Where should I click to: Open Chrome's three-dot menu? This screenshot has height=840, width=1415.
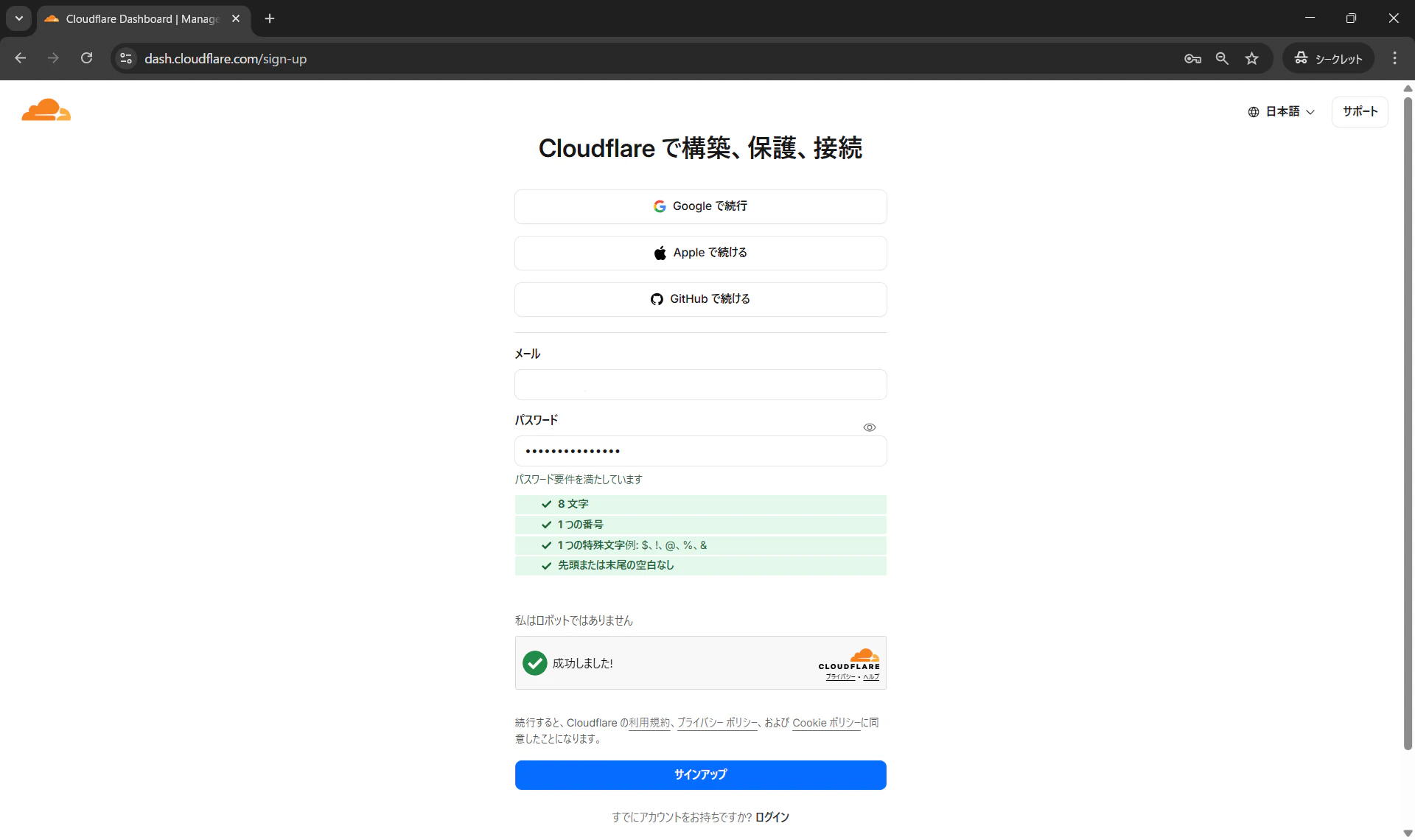pyautogui.click(x=1394, y=58)
